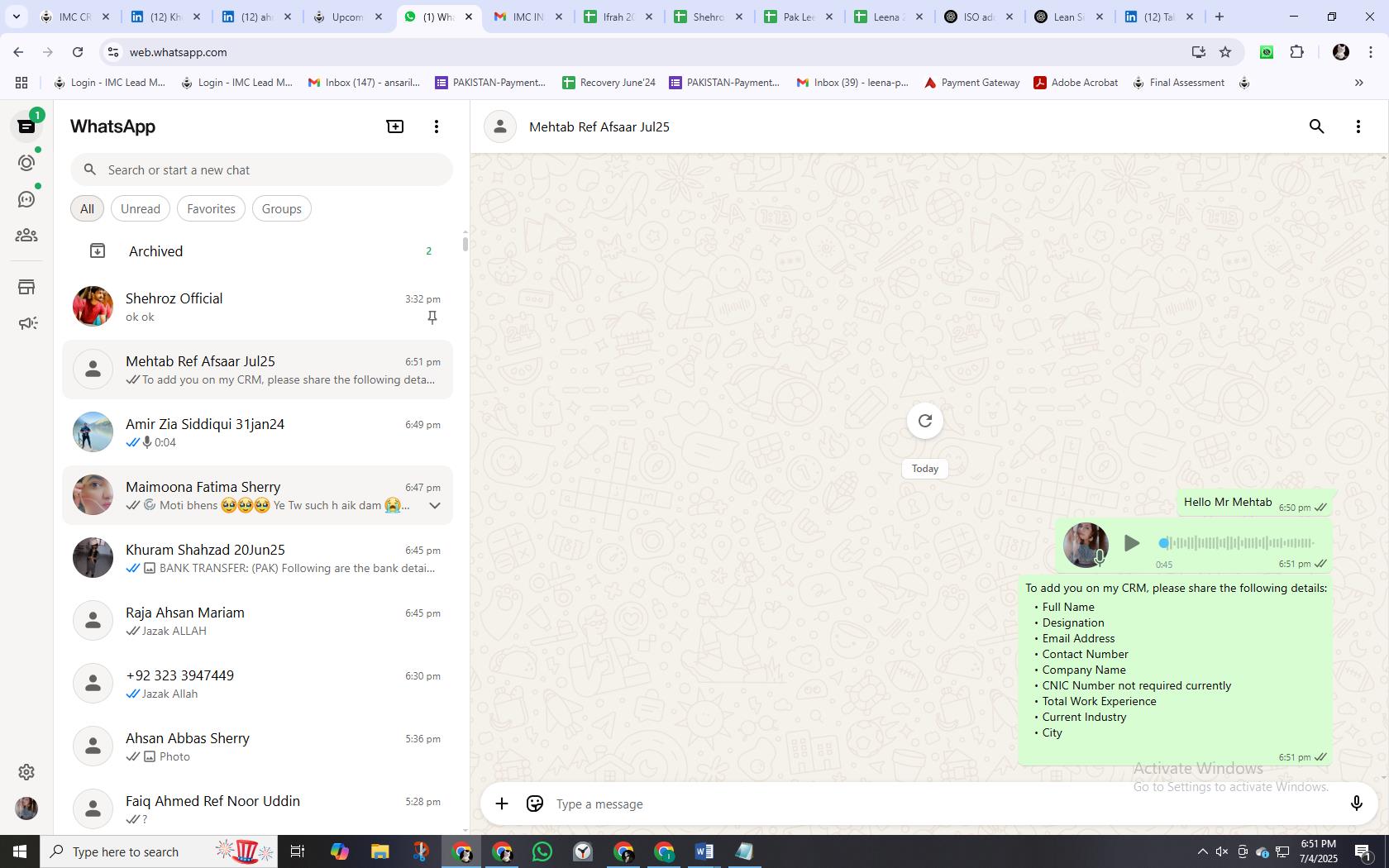Click Mehtab Ref Afsaar Jul25 header name

(x=599, y=126)
